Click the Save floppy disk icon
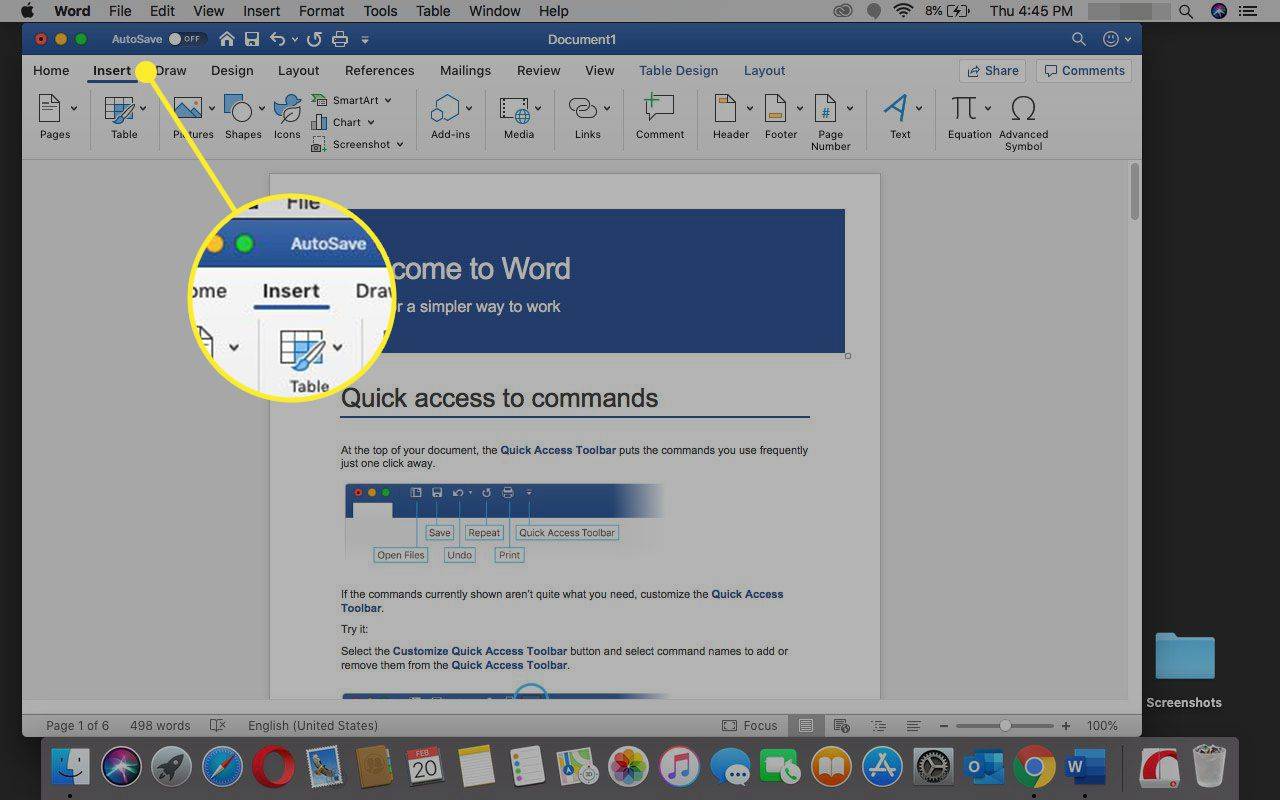Screen dimensions: 1280x800 tap(252, 39)
